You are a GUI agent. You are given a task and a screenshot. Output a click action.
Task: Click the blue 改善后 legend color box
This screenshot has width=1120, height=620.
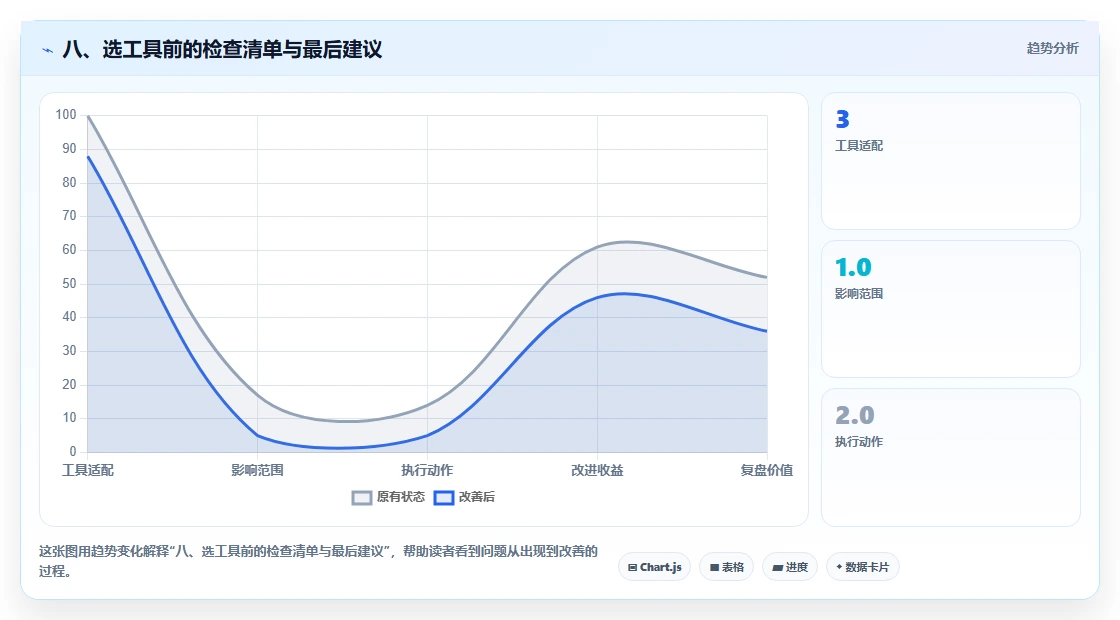coord(444,498)
